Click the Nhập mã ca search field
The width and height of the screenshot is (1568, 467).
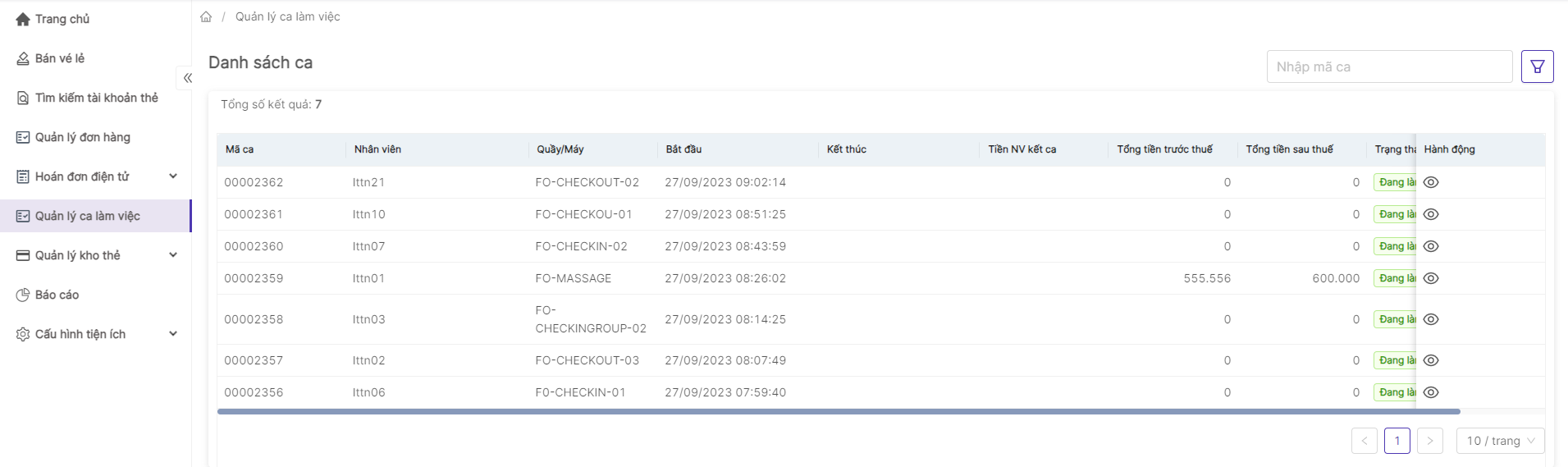coord(1388,66)
